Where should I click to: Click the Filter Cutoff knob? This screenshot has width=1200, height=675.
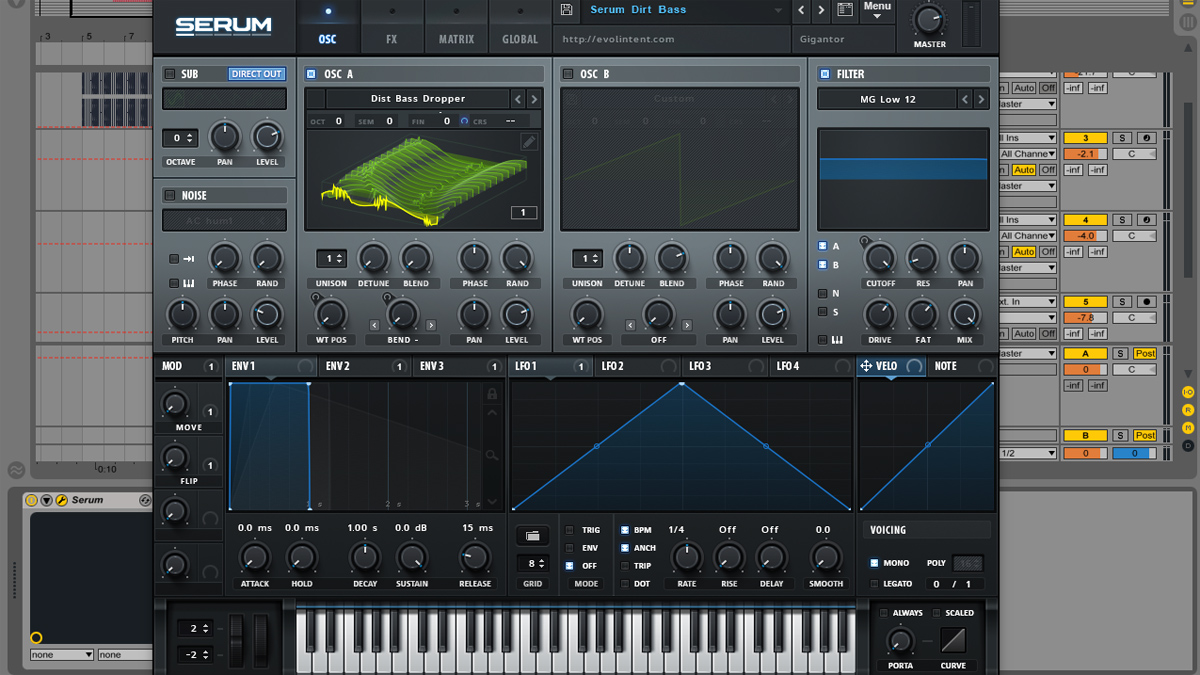point(880,259)
